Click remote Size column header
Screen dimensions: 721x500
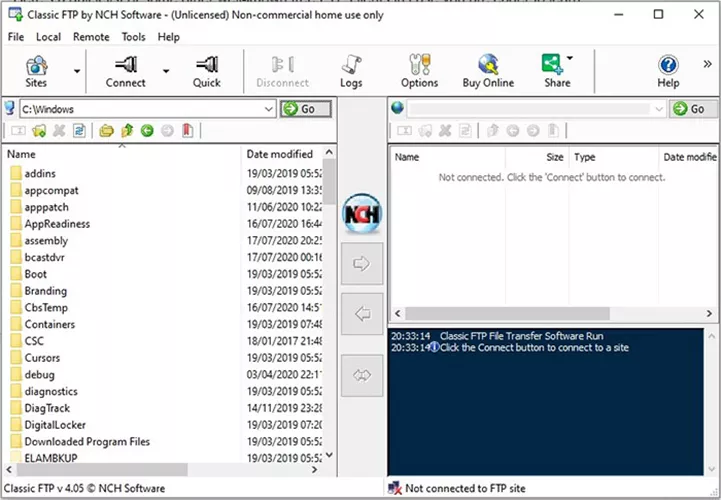pos(537,157)
